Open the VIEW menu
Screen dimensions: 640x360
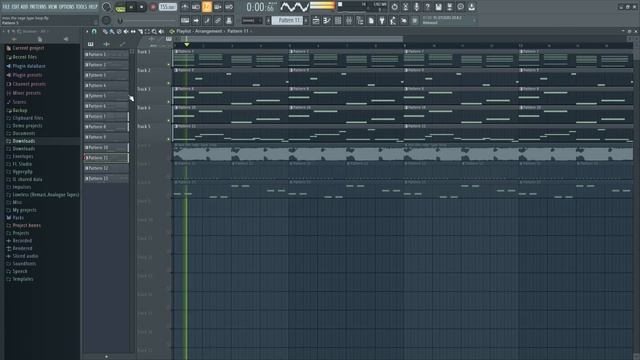(x=53, y=7)
